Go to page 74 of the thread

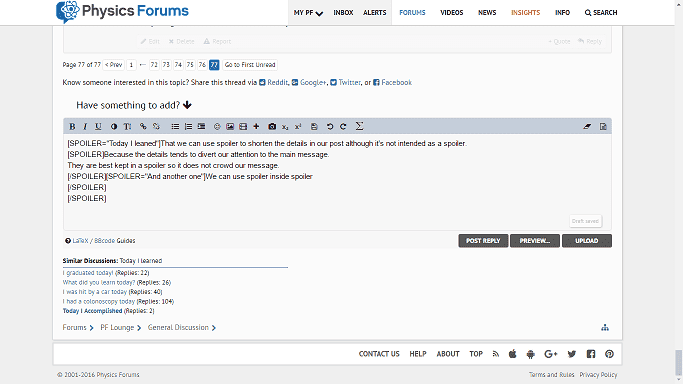pyautogui.click(x=178, y=65)
